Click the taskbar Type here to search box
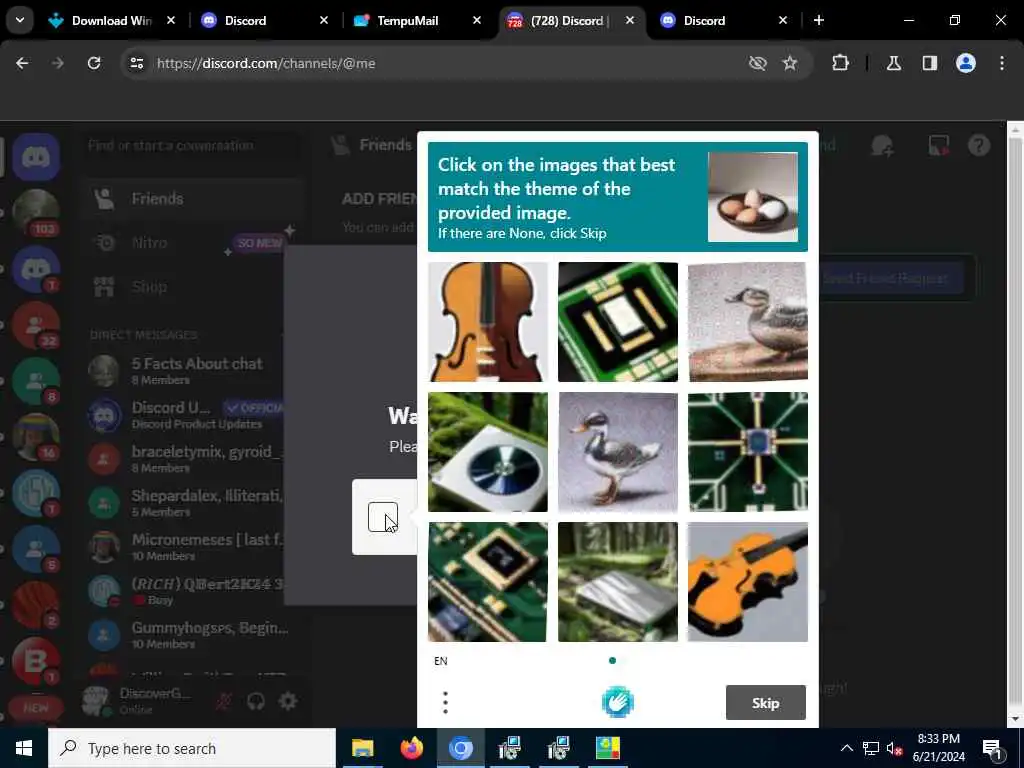1024x768 pixels. tap(192, 748)
